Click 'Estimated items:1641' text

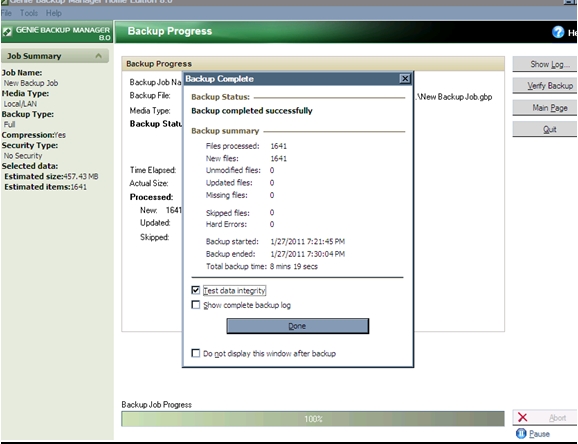[45, 187]
